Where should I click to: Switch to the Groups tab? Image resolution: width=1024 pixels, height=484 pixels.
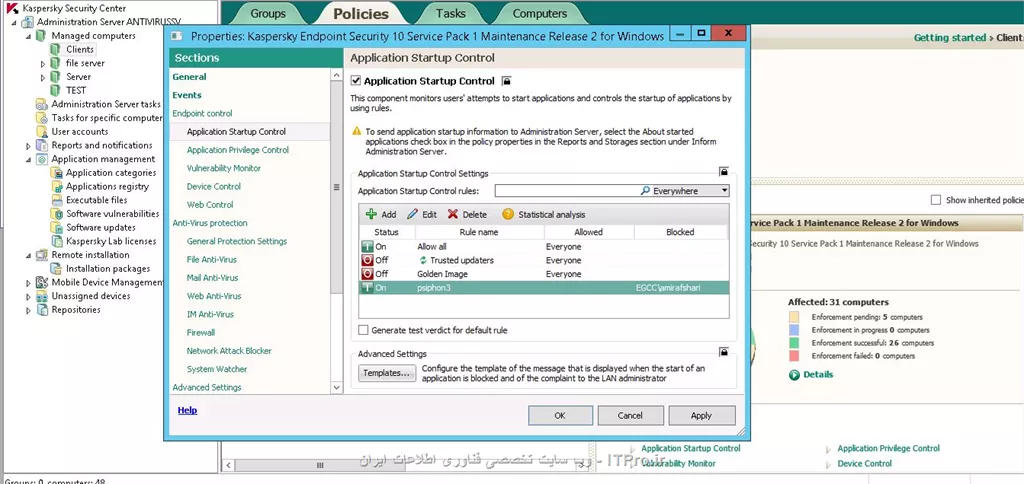pyautogui.click(x=268, y=13)
